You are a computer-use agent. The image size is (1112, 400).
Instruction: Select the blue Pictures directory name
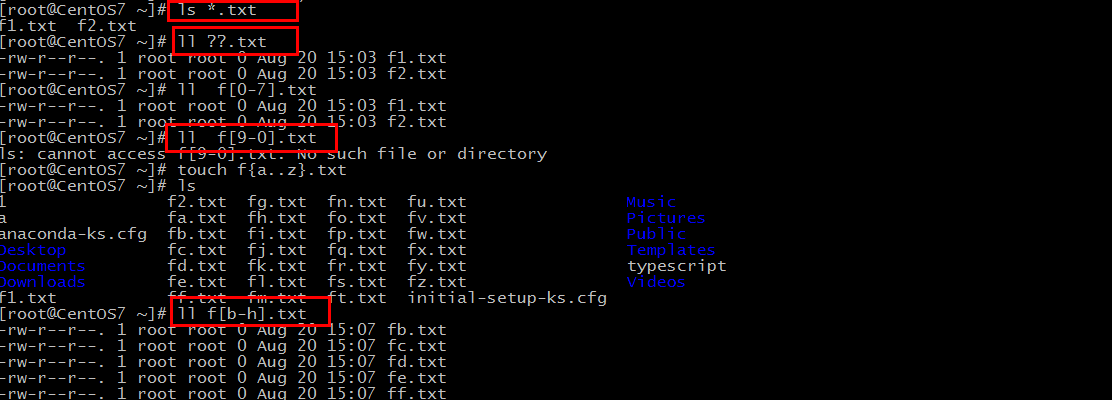click(666, 218)
